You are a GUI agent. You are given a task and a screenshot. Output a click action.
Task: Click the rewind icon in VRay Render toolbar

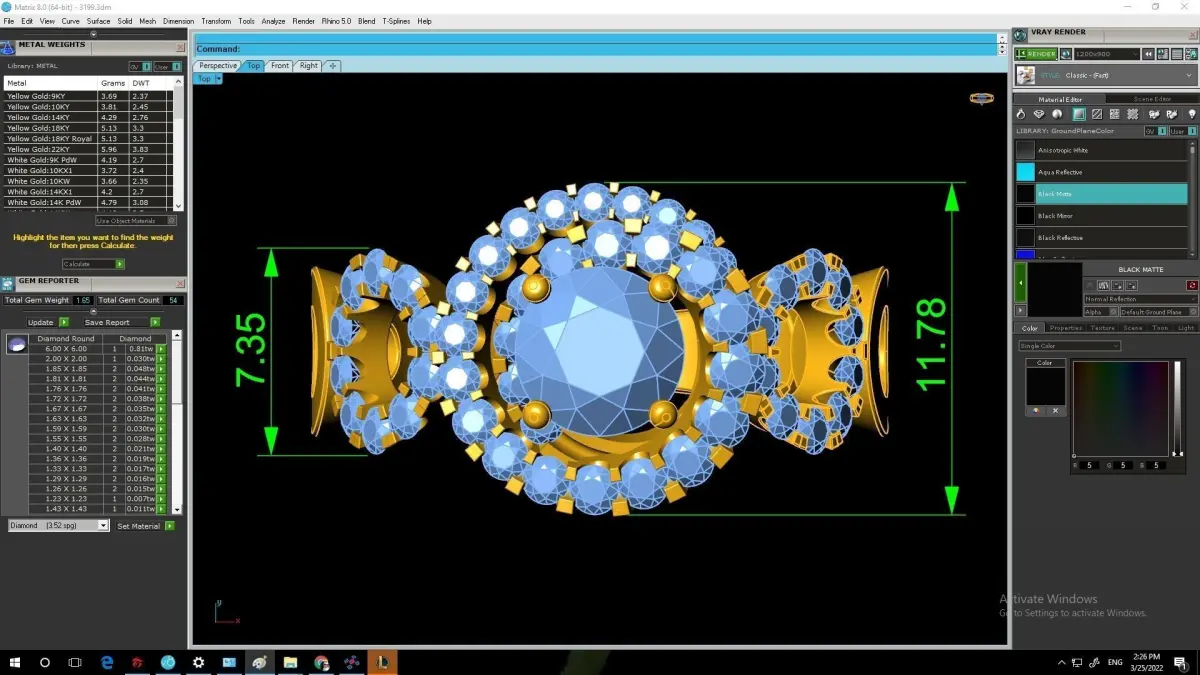(1150, 54)
